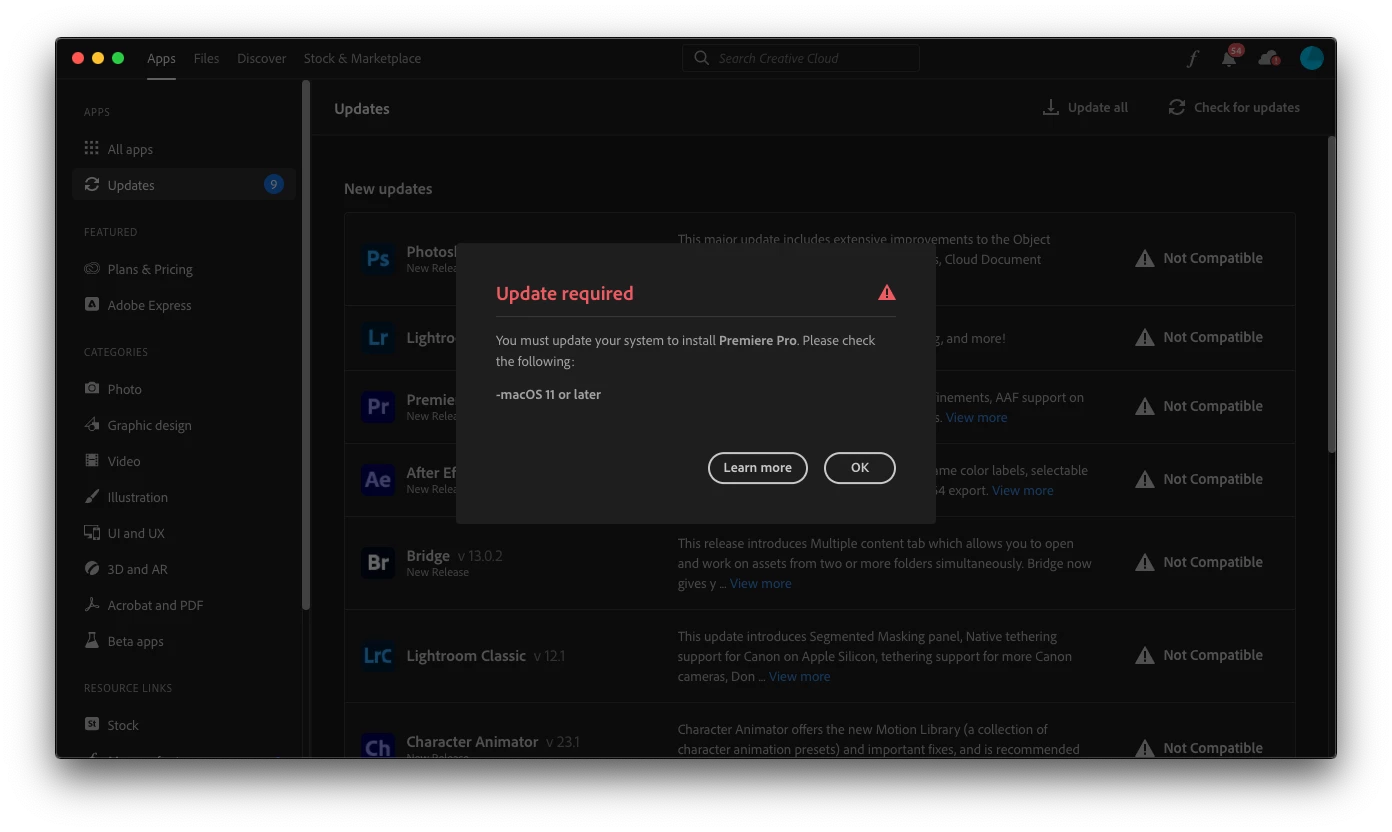This screenshot has height=832, width=1392.
Task: Go to Stock & Marketplace tab
Action: click(362, 58)
